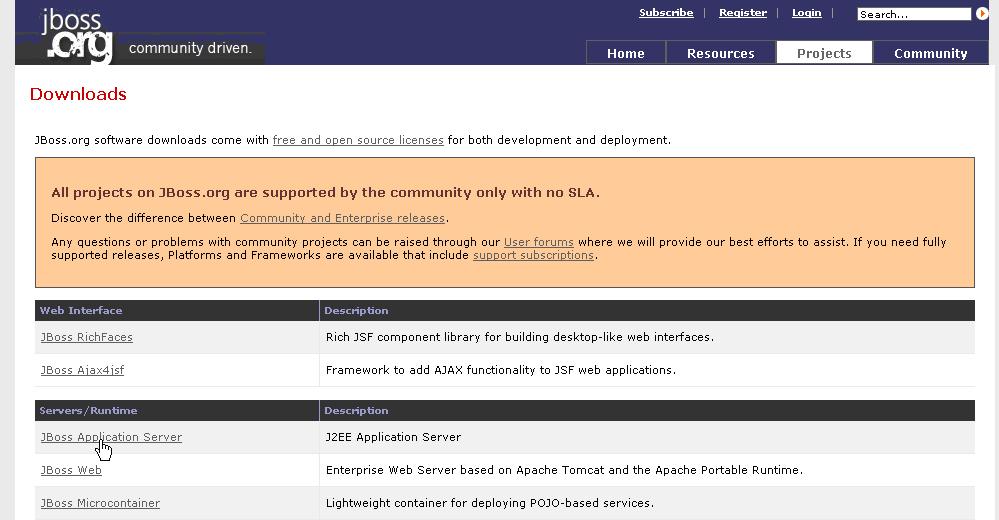Viewport: 999px width, 520px height.
Task: Click the Downloads page heading
Action: tap(78, 94)
